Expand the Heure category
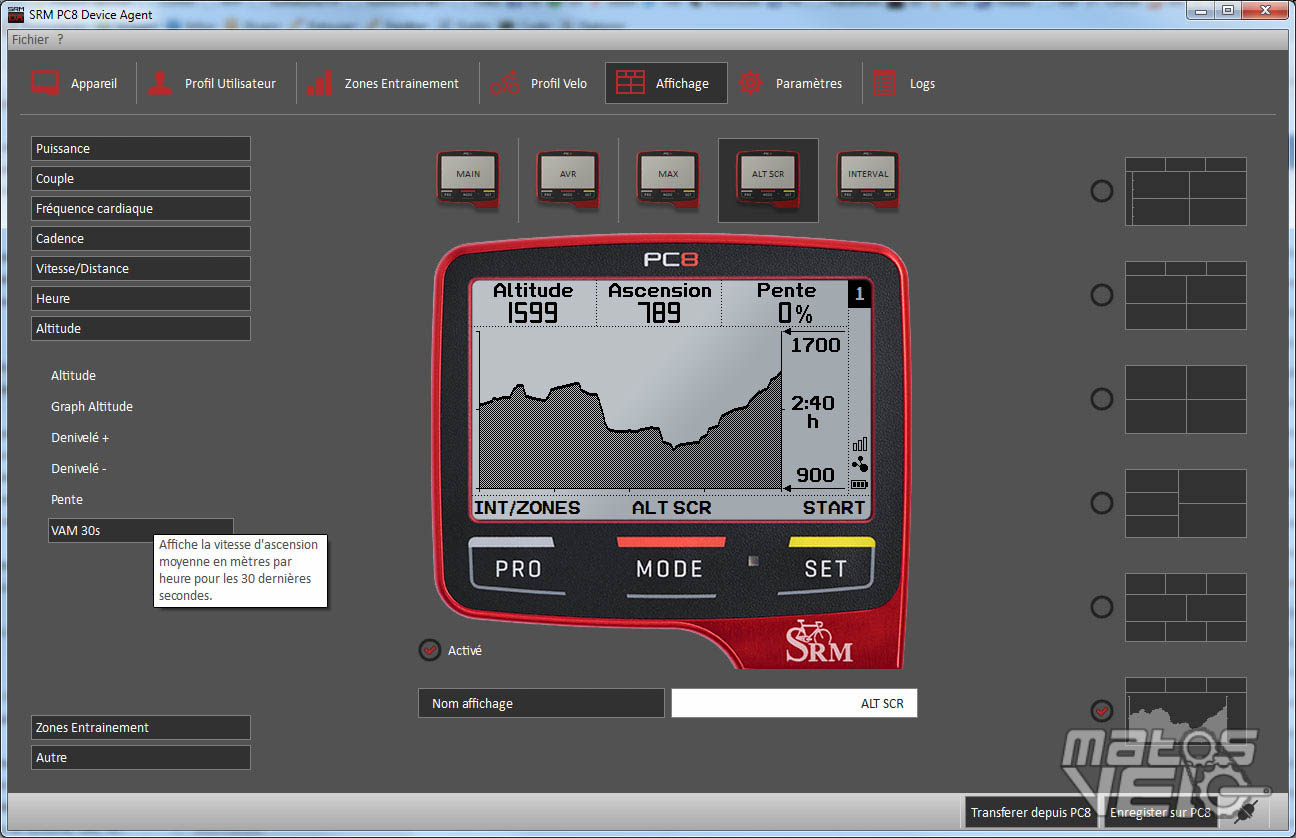The height and width of the screenshot is (838, 1296). [x=141, y=299]
